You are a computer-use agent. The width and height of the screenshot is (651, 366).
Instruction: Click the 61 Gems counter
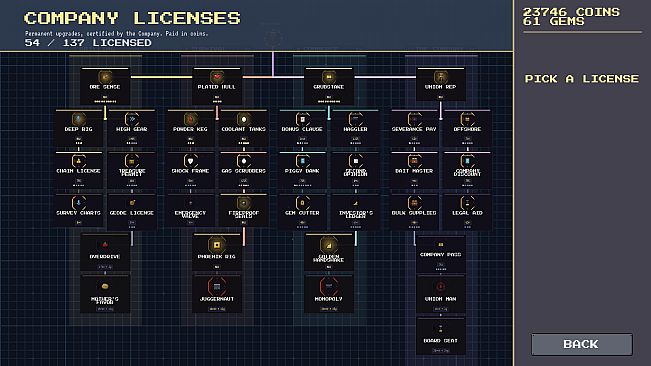pos(553,21)
